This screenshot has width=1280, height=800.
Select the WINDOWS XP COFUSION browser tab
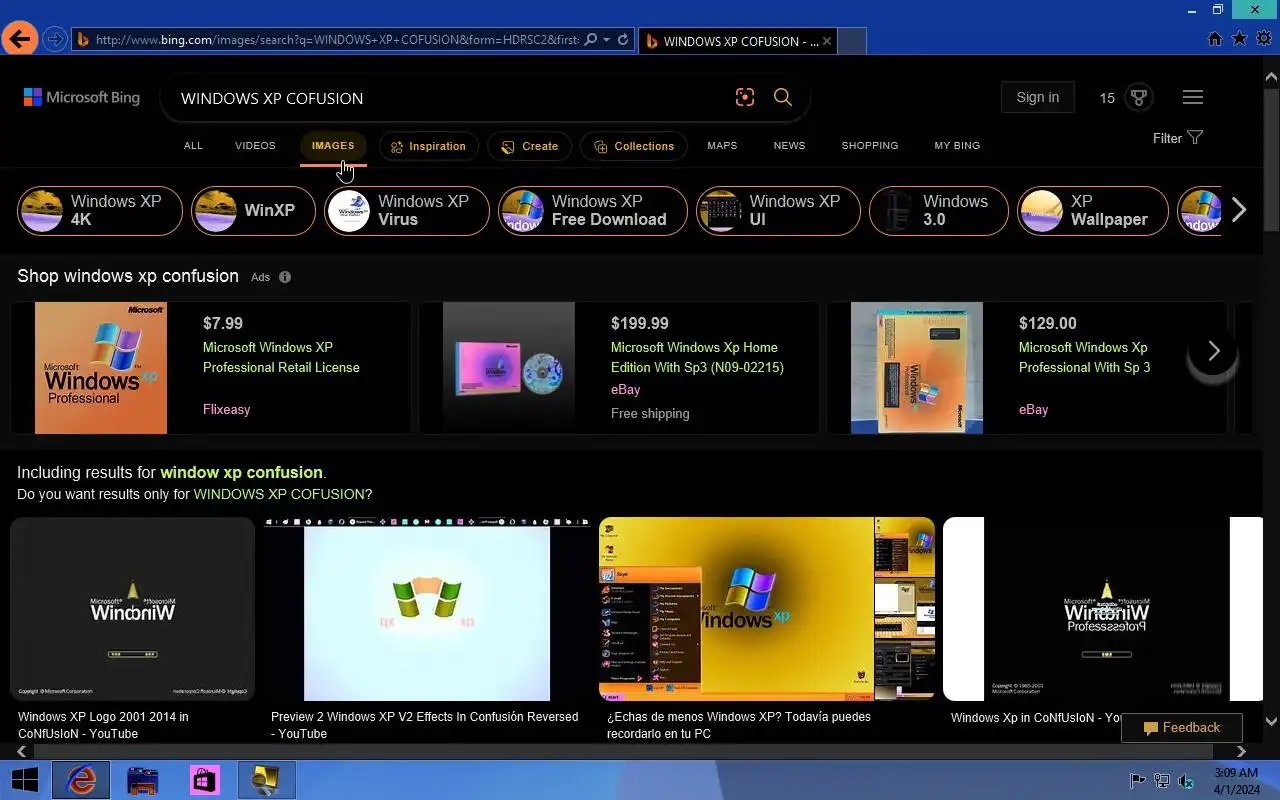pyautogui.click(x=738, y=41)
